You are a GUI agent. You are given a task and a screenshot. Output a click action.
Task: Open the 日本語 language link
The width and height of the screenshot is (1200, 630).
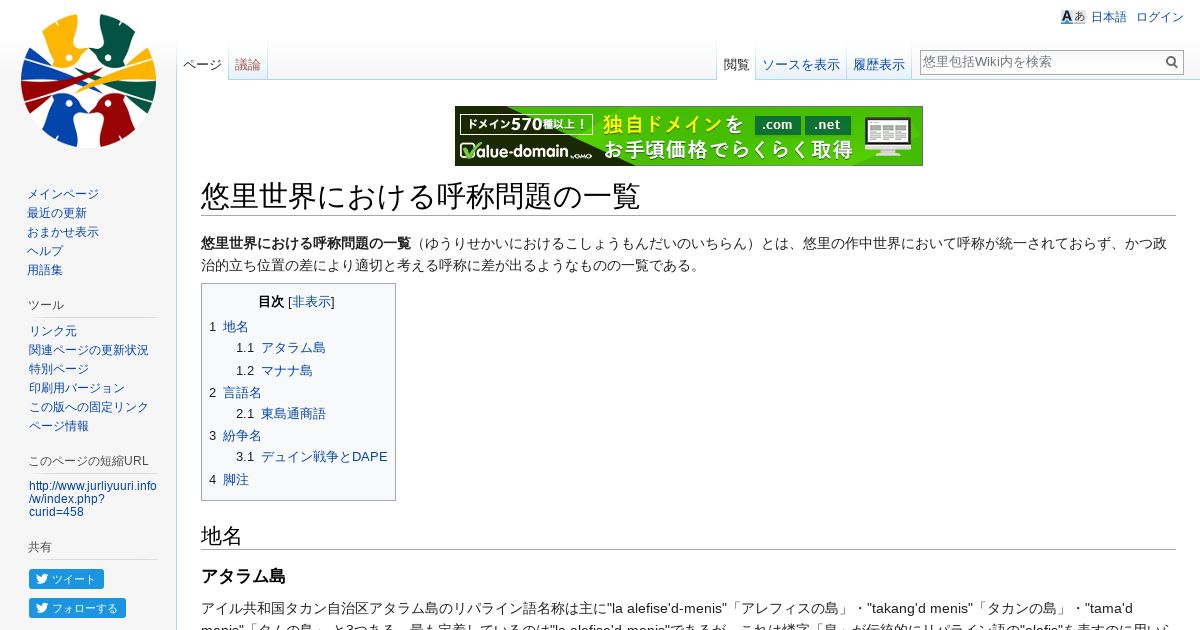click(x=1108, y=17)
